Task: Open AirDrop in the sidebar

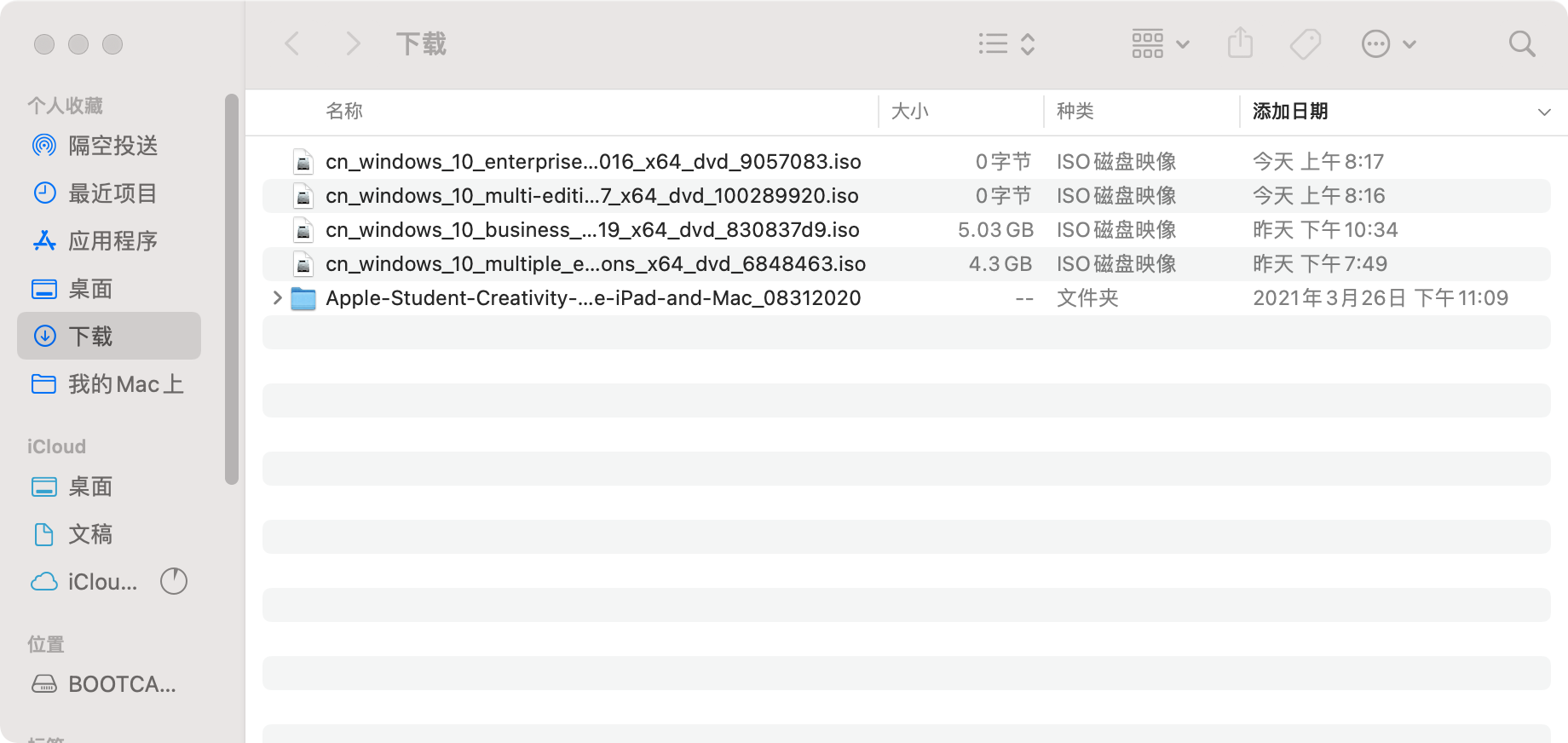Action: coord(112,146)
